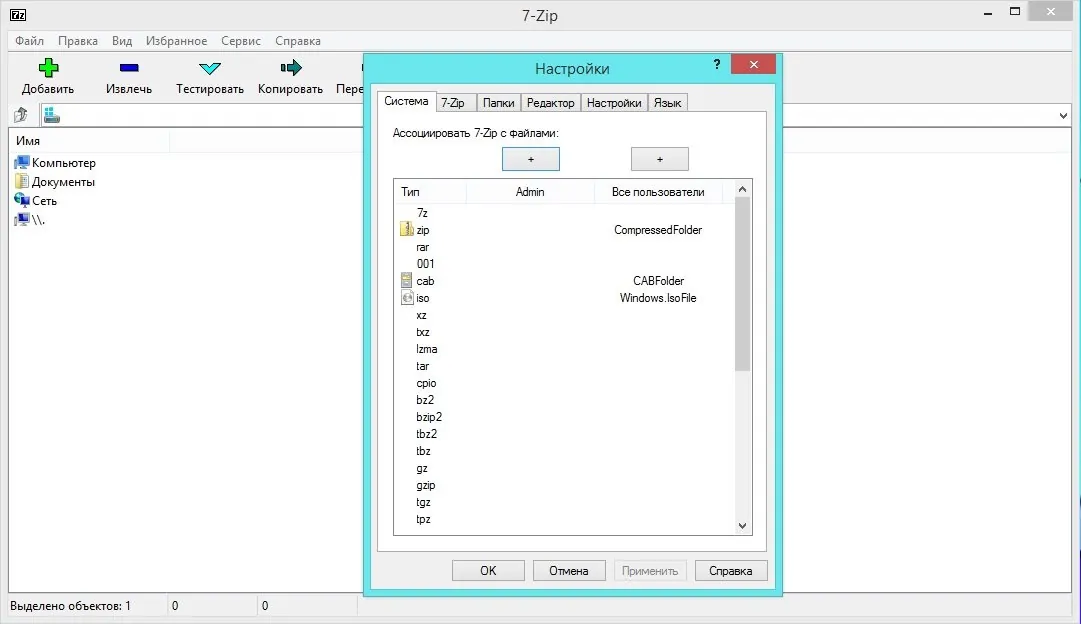Click the cab file type icon
The width and height of the screenshot is (1081, 624).
[x=407, y=281]
